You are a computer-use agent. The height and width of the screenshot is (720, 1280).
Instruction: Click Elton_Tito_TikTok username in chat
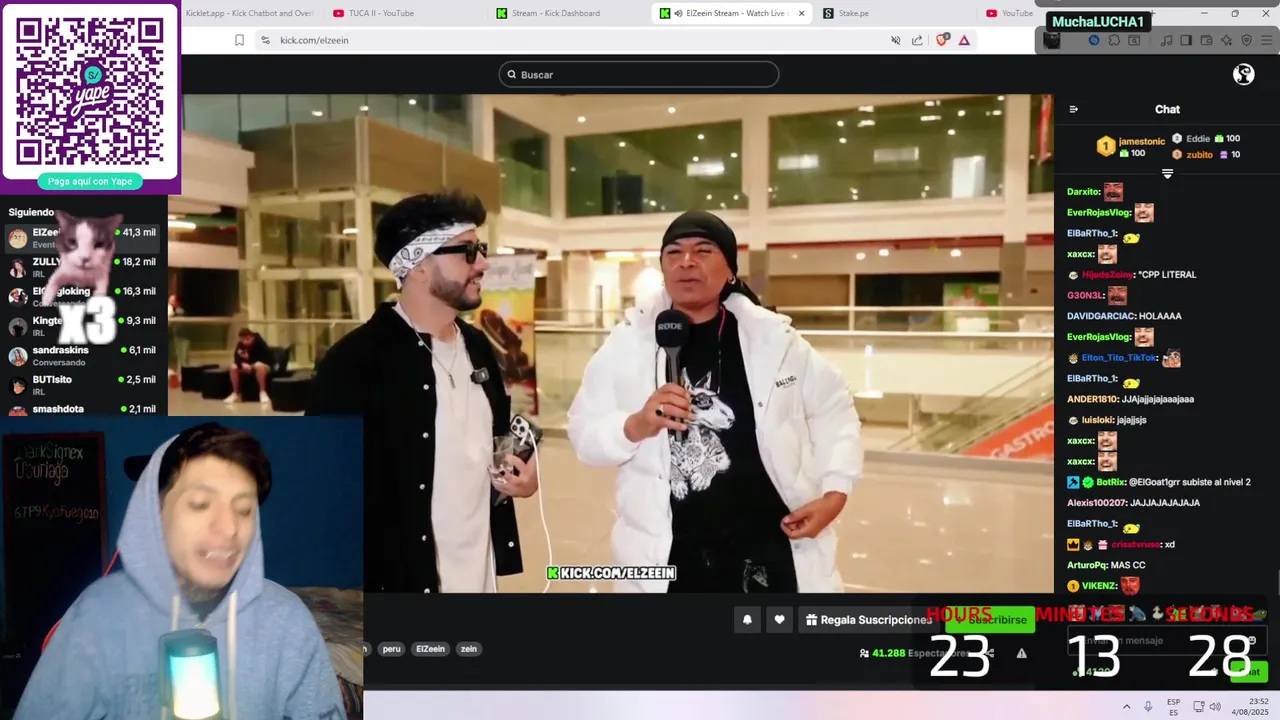(x=1119, y=358)
